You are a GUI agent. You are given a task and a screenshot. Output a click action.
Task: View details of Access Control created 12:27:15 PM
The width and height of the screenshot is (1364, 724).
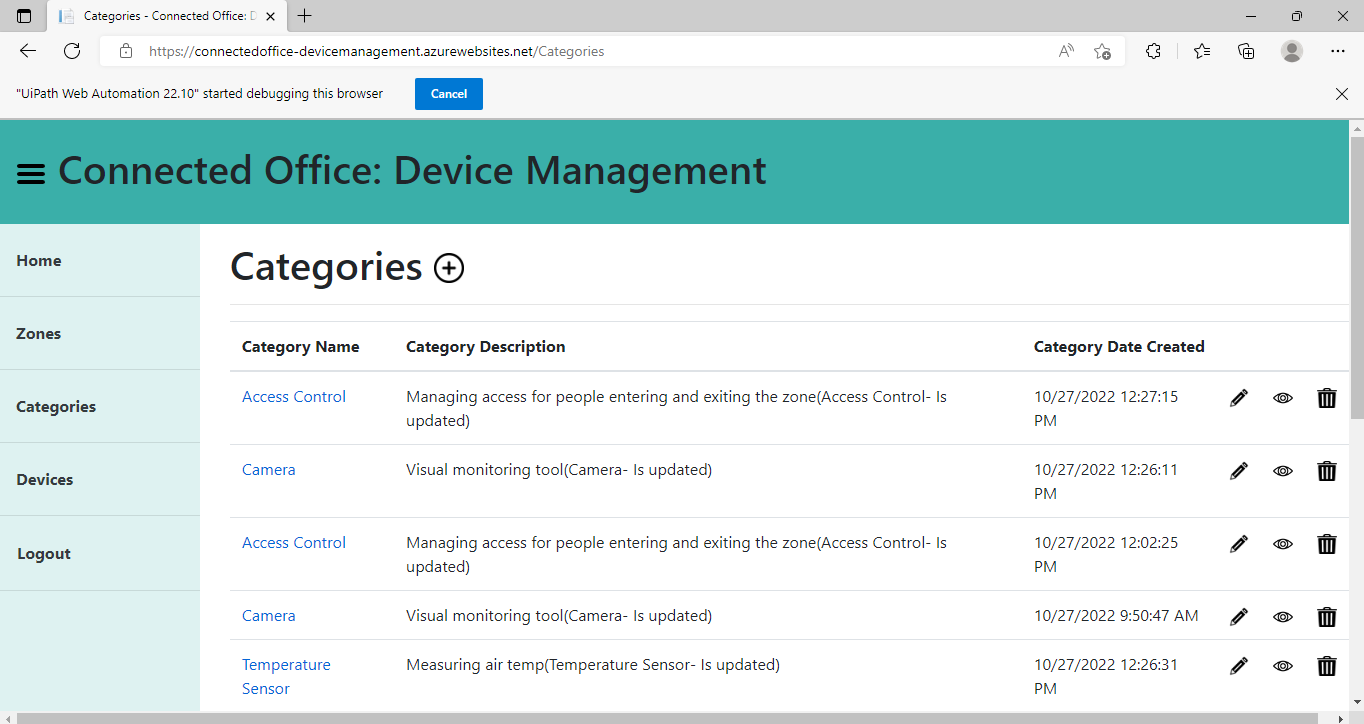[x=1283, y=398]
